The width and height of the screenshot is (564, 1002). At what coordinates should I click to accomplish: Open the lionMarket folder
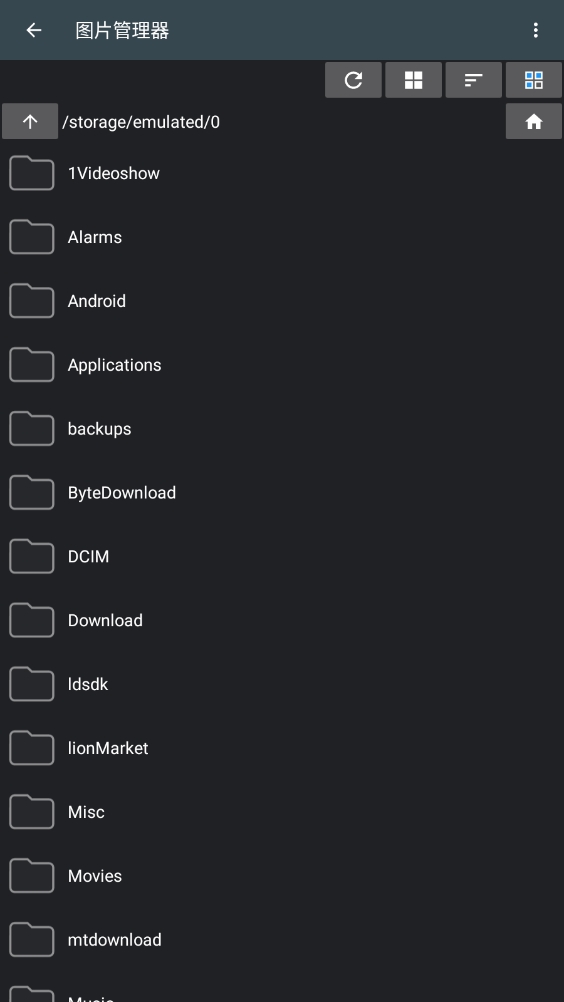pos(282,748)
